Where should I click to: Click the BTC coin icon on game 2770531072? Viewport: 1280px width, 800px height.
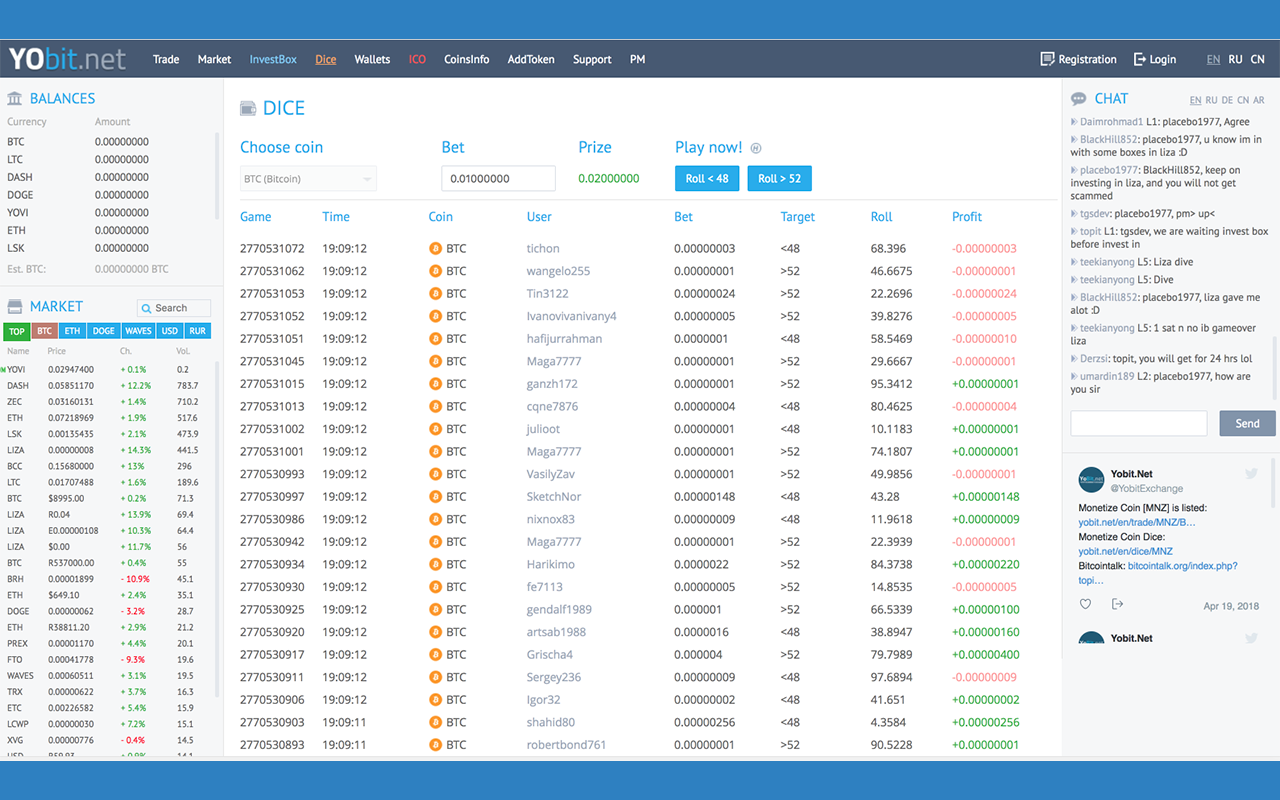click(x=435, y=248)
